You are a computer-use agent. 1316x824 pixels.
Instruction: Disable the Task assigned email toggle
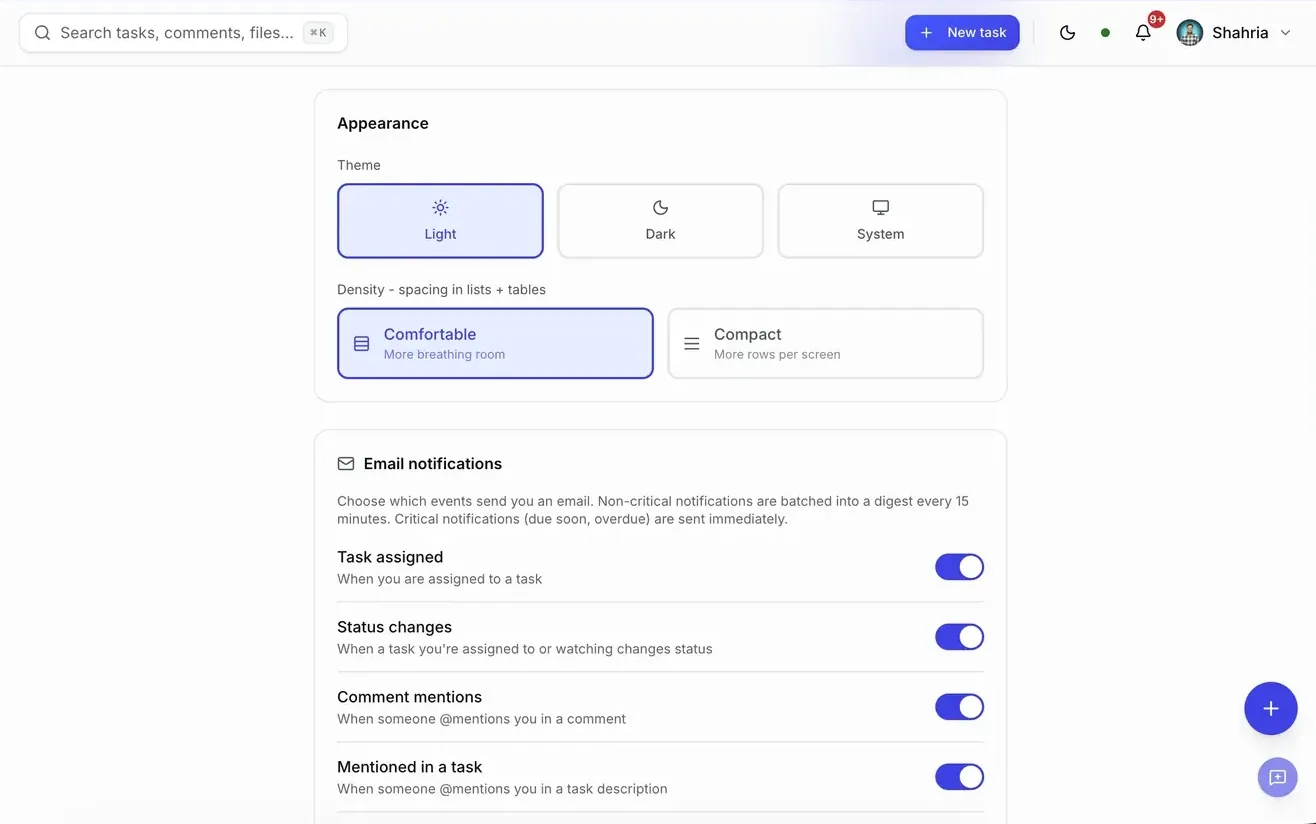959,567
